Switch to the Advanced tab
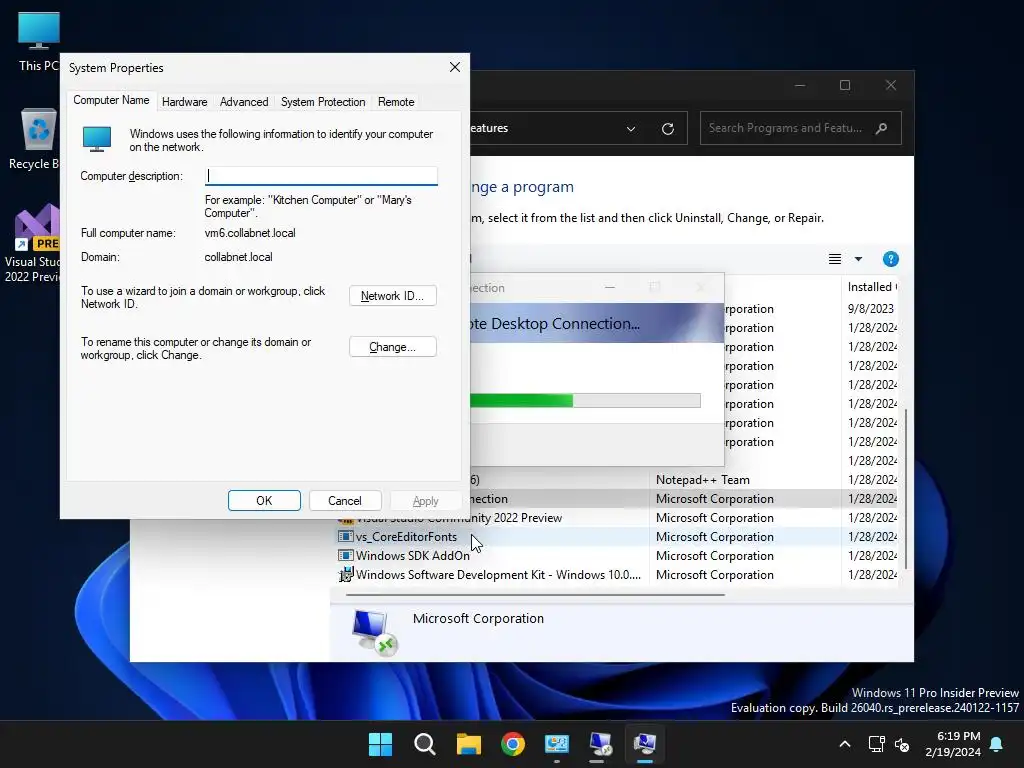The height and width of the screenshot is (768, 1024). click(244, 102)
